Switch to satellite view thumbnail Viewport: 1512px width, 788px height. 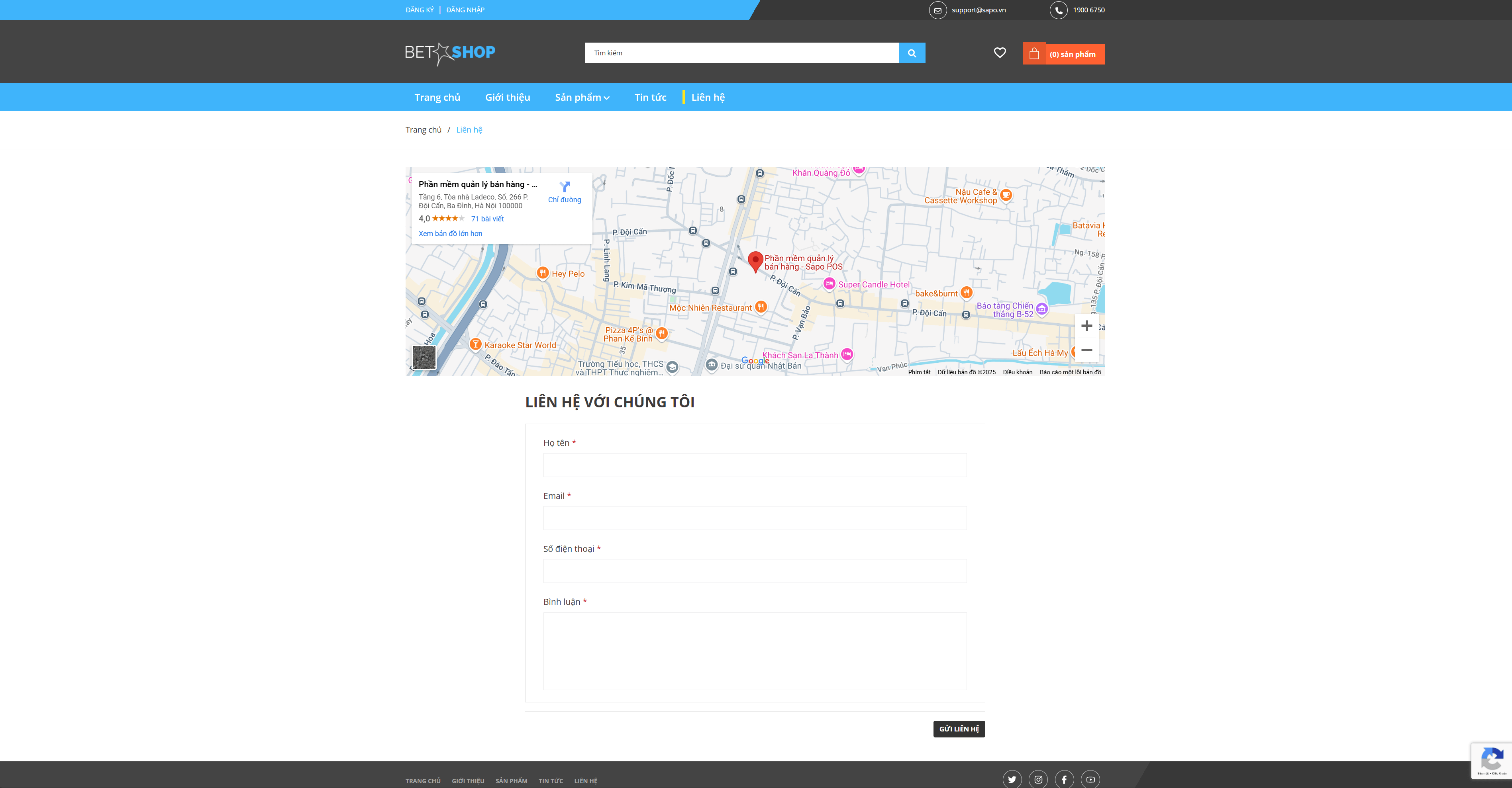(x=424, y=357)
